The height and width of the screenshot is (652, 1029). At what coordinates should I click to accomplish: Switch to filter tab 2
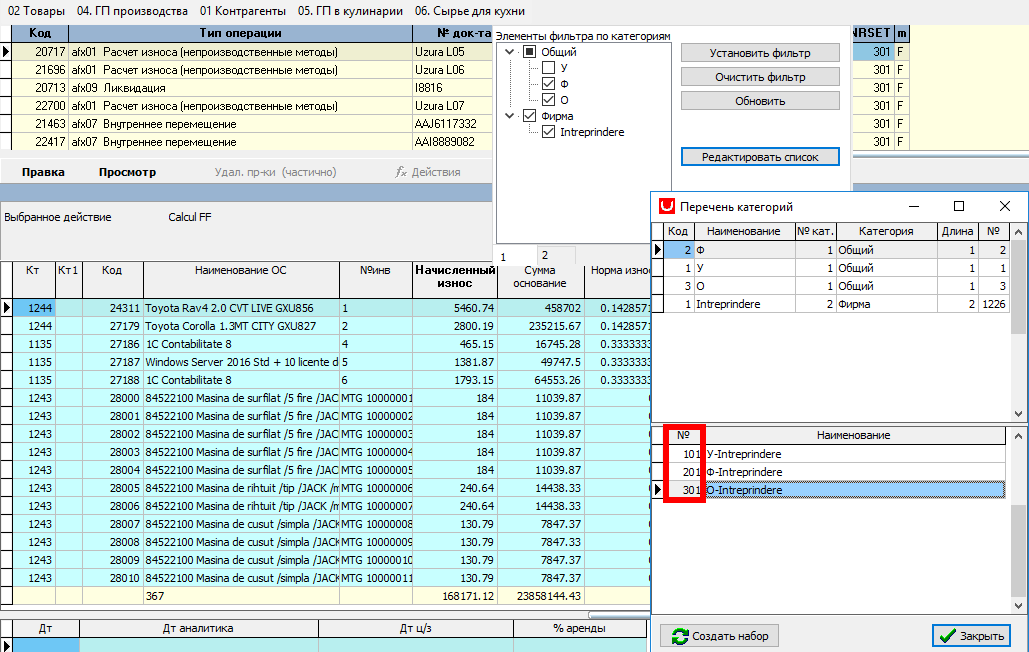click(x=556, y=255)
